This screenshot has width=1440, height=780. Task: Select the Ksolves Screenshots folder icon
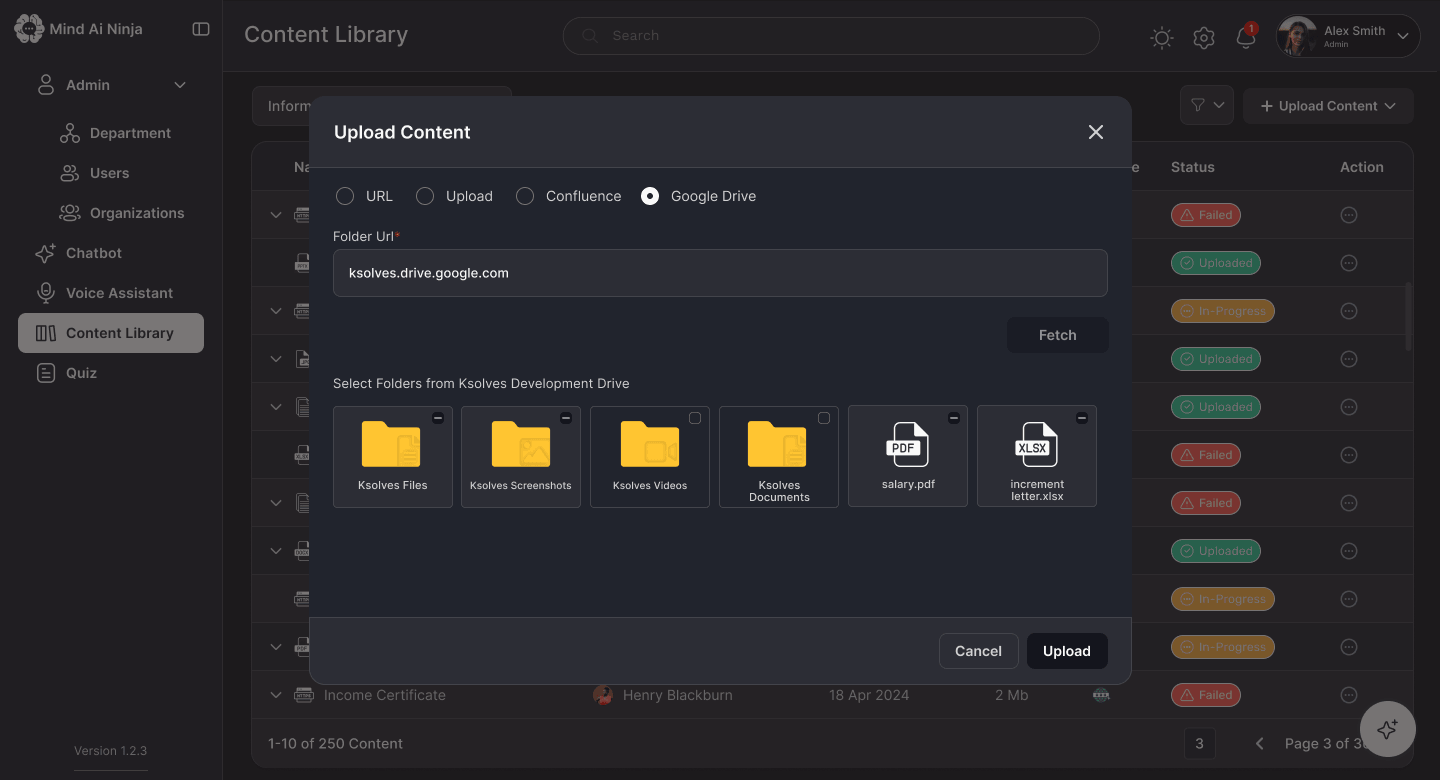point(520,444)
